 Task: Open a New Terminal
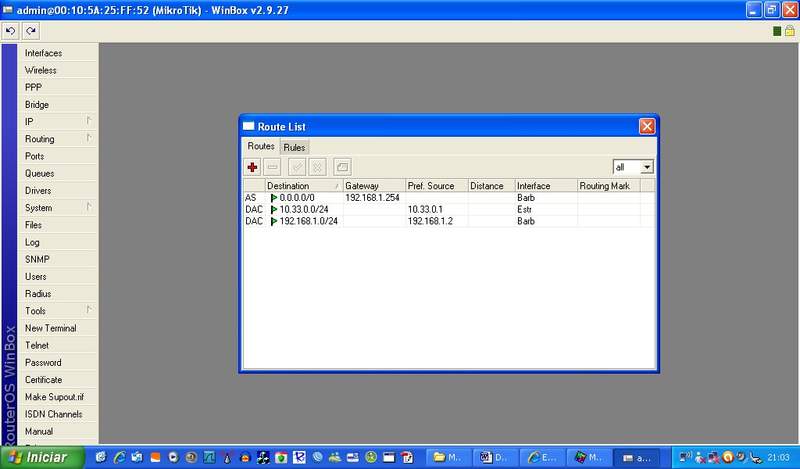coord(57,328)
